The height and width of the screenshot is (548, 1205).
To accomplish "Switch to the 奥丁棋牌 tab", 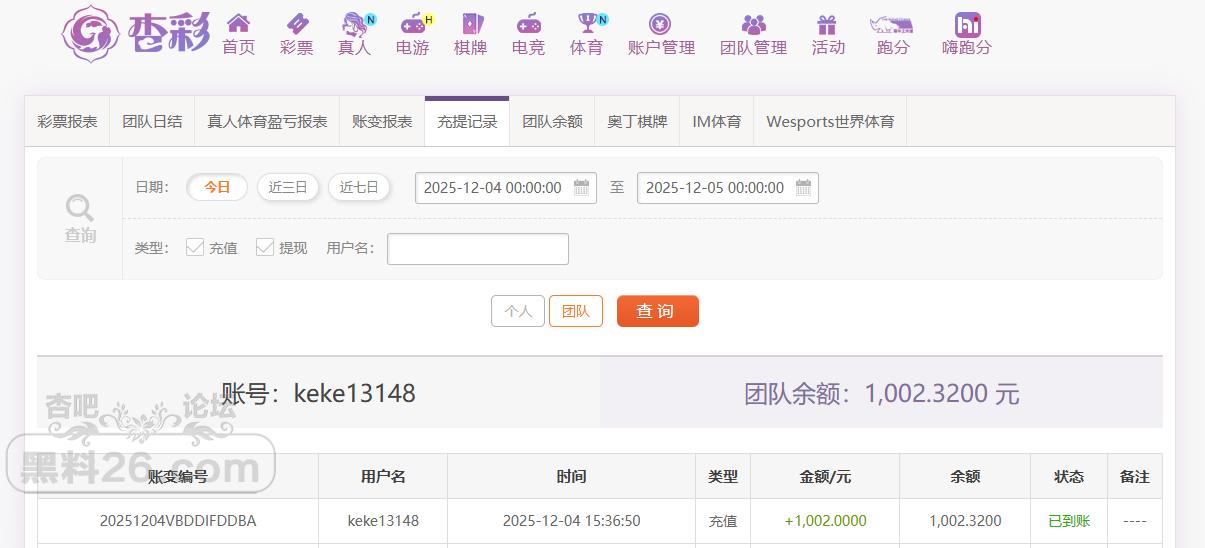I will point(637,121).
